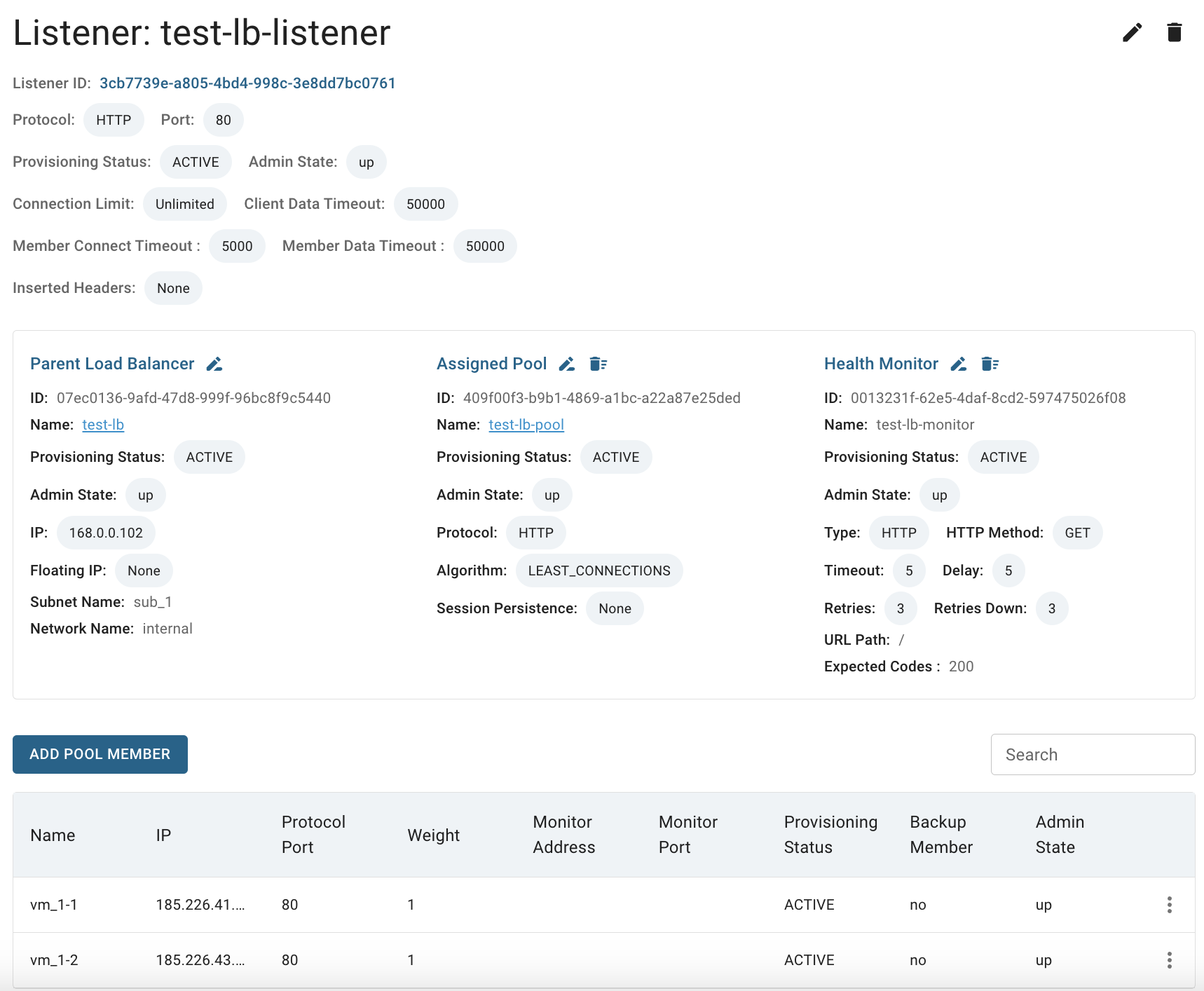Click the Admin State column header
The height and width of the screenshot is (991, 1204).
[x=1060, y=835]
